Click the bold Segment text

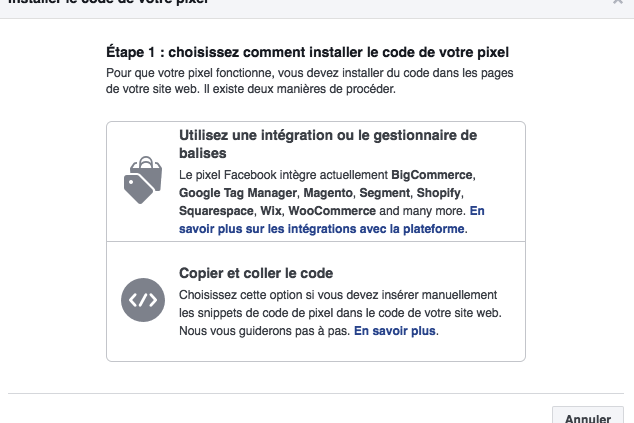(385, 193)
